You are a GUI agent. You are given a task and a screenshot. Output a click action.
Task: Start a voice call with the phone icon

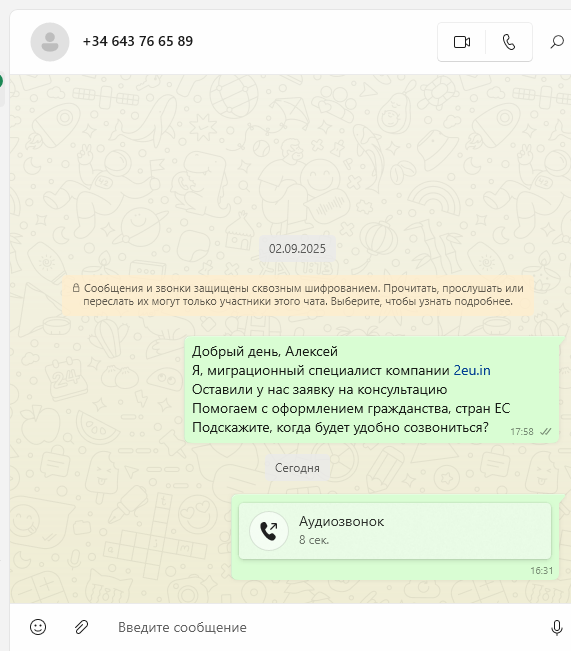coord(509,42)
